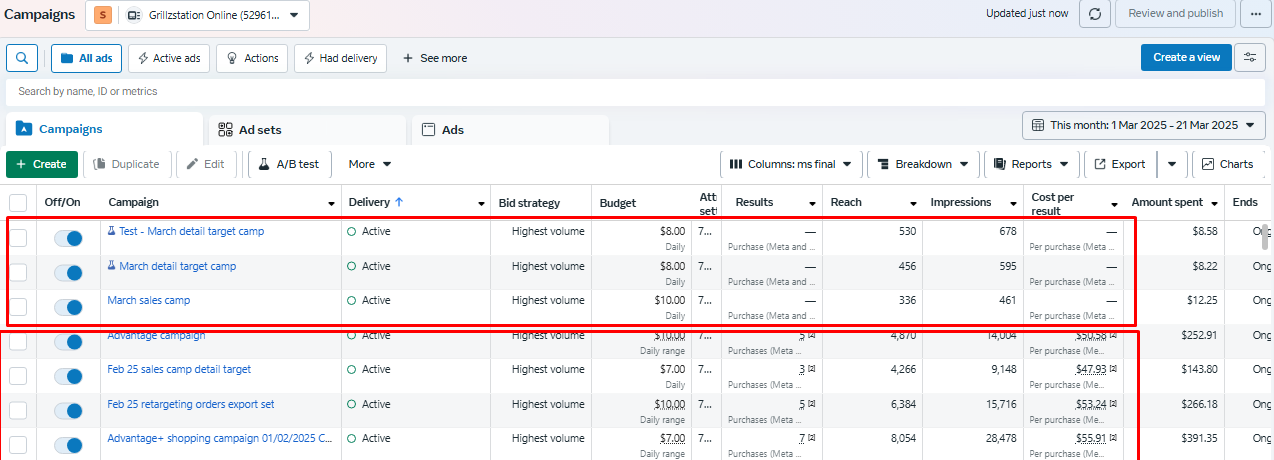Click the A/B test flask button
Screen dimensions: 1274x460
[x=288, y=164]
